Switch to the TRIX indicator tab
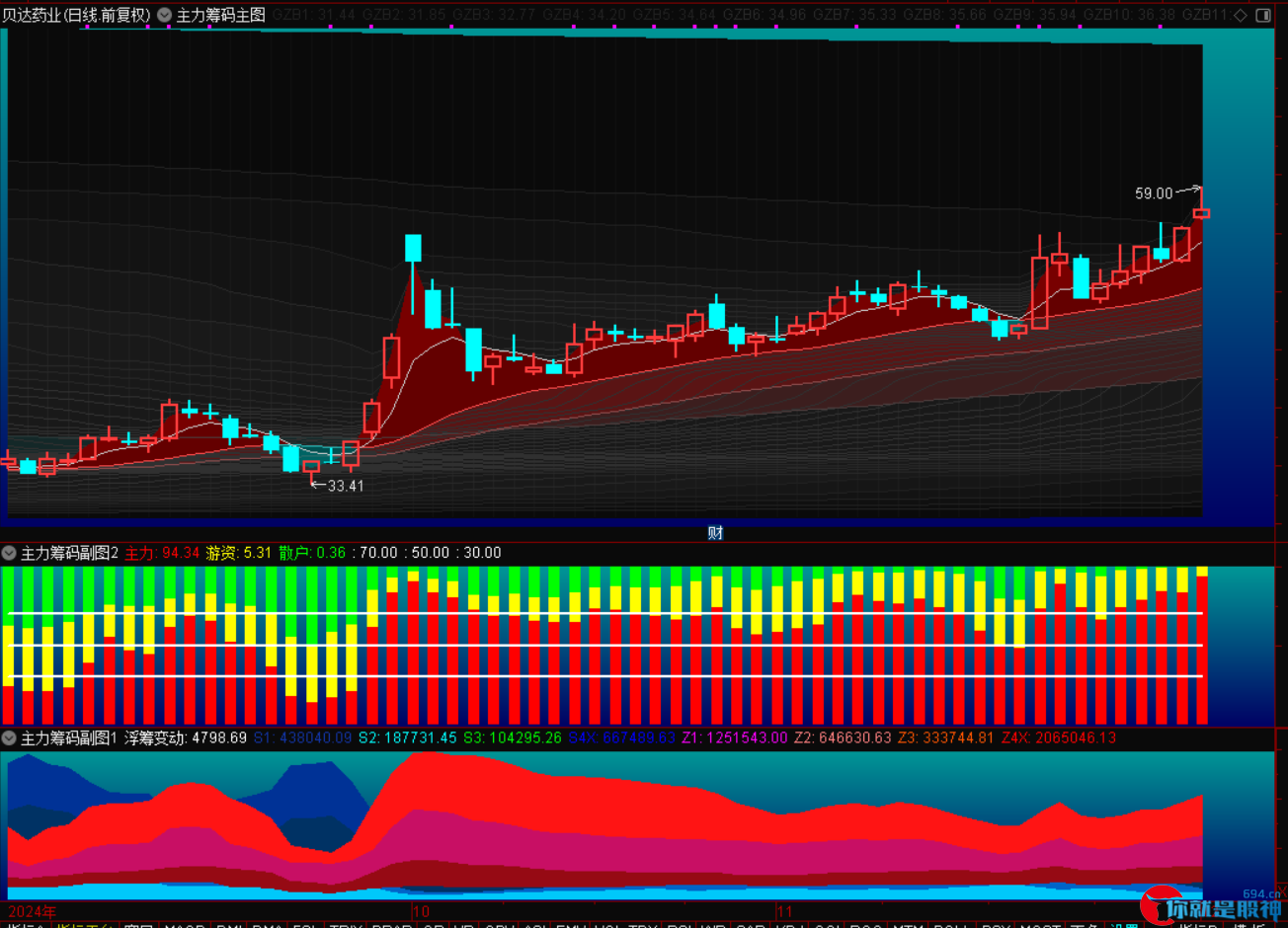 point(347,925)
